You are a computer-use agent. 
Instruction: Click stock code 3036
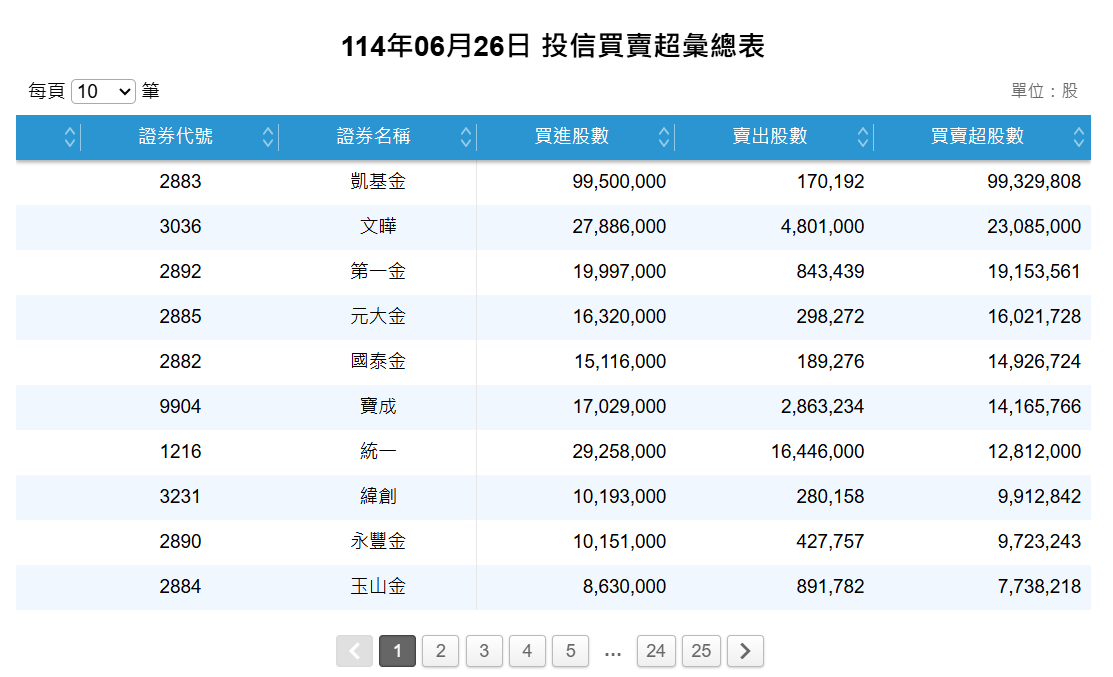click(x=180, y=226)
